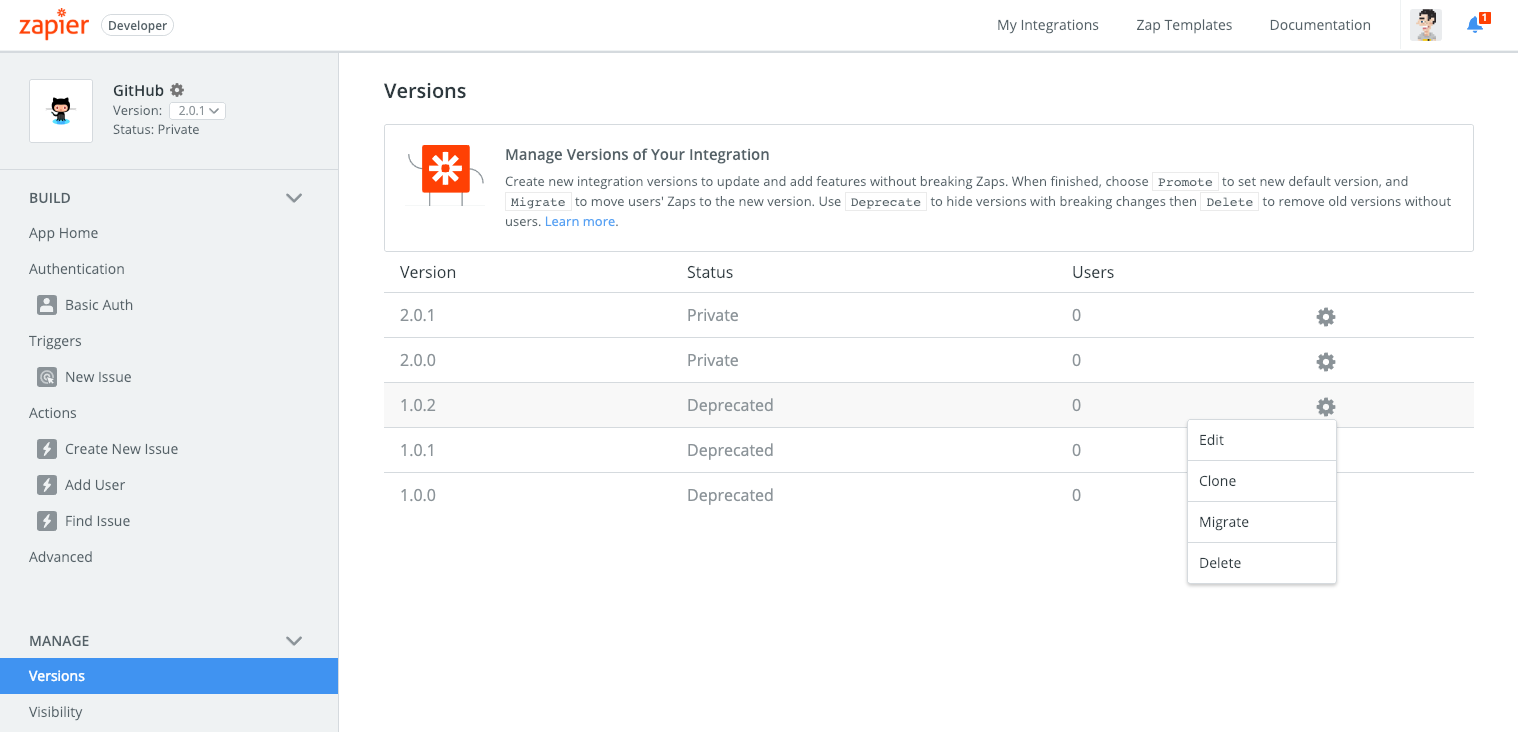Click the Status: Private label
This screenshot has width=1518, height=732.
pos(156,130)
